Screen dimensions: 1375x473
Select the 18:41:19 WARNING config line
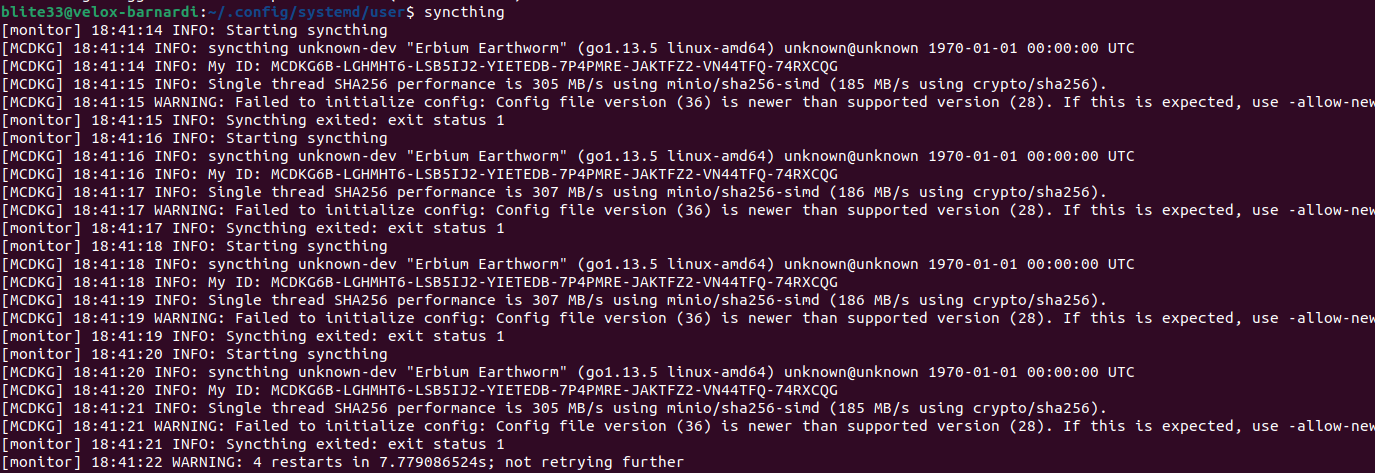pos(688,318)
